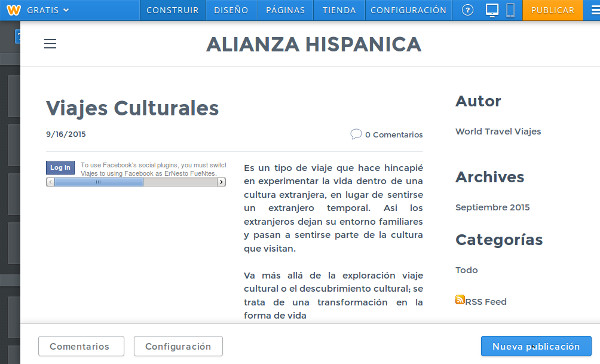Click the World Travel Viajes author text
The width and height of the screenshot is (600, 364).
[498, 131]
